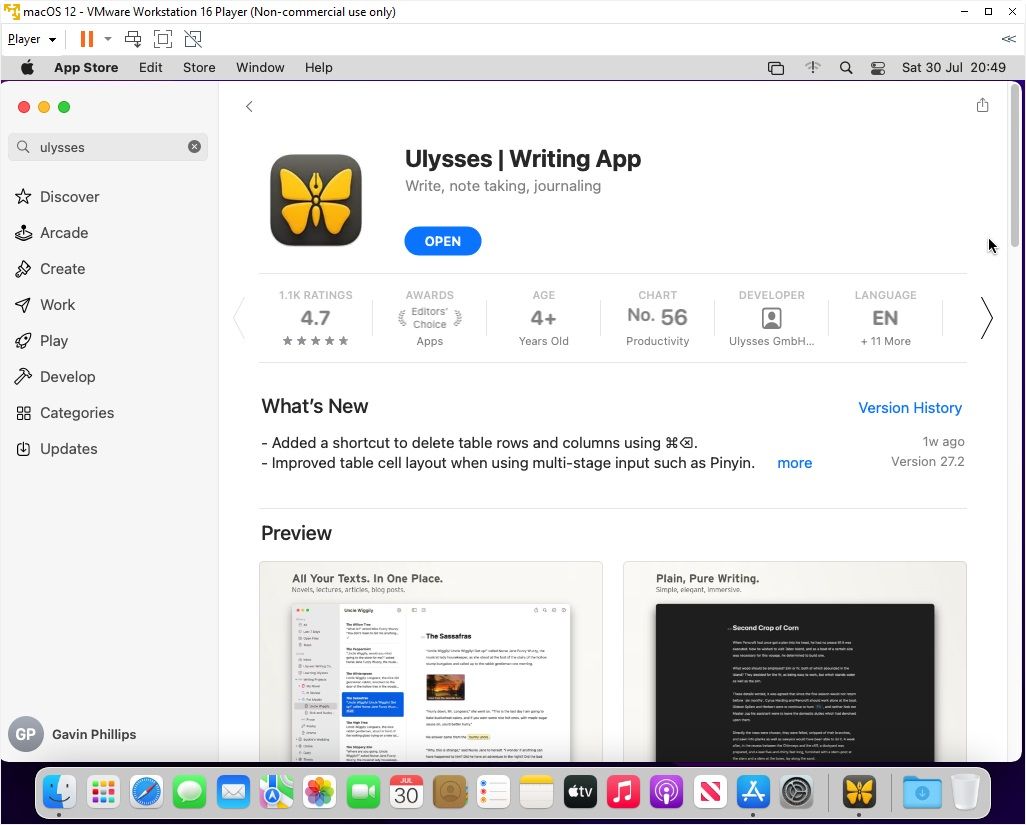Share the Ulysses app page
The height and width of the screenshot is (825, 1026).
point(982,104)
